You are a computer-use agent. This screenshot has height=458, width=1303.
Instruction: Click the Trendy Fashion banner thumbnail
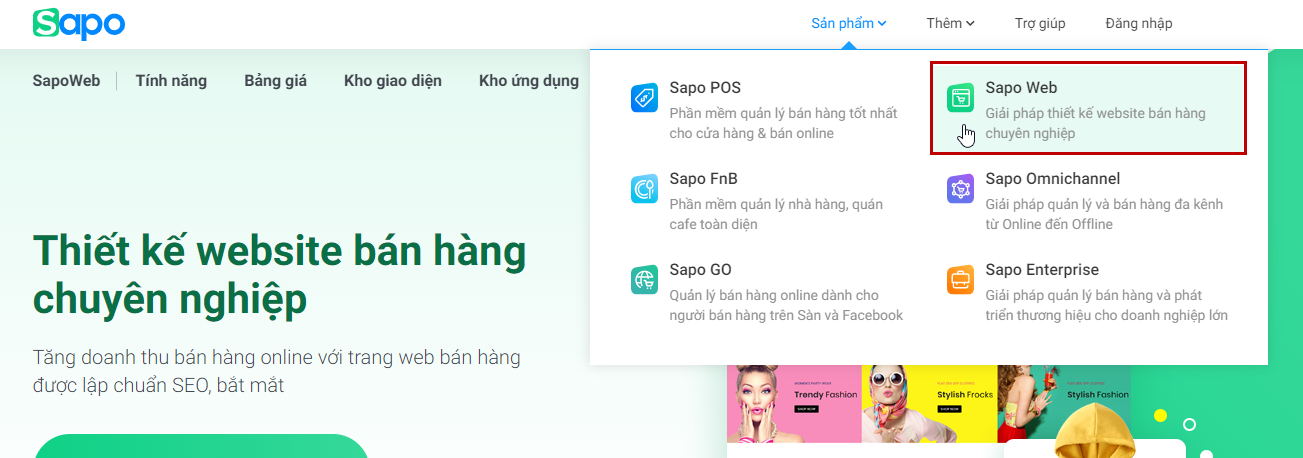pos(794,402)
